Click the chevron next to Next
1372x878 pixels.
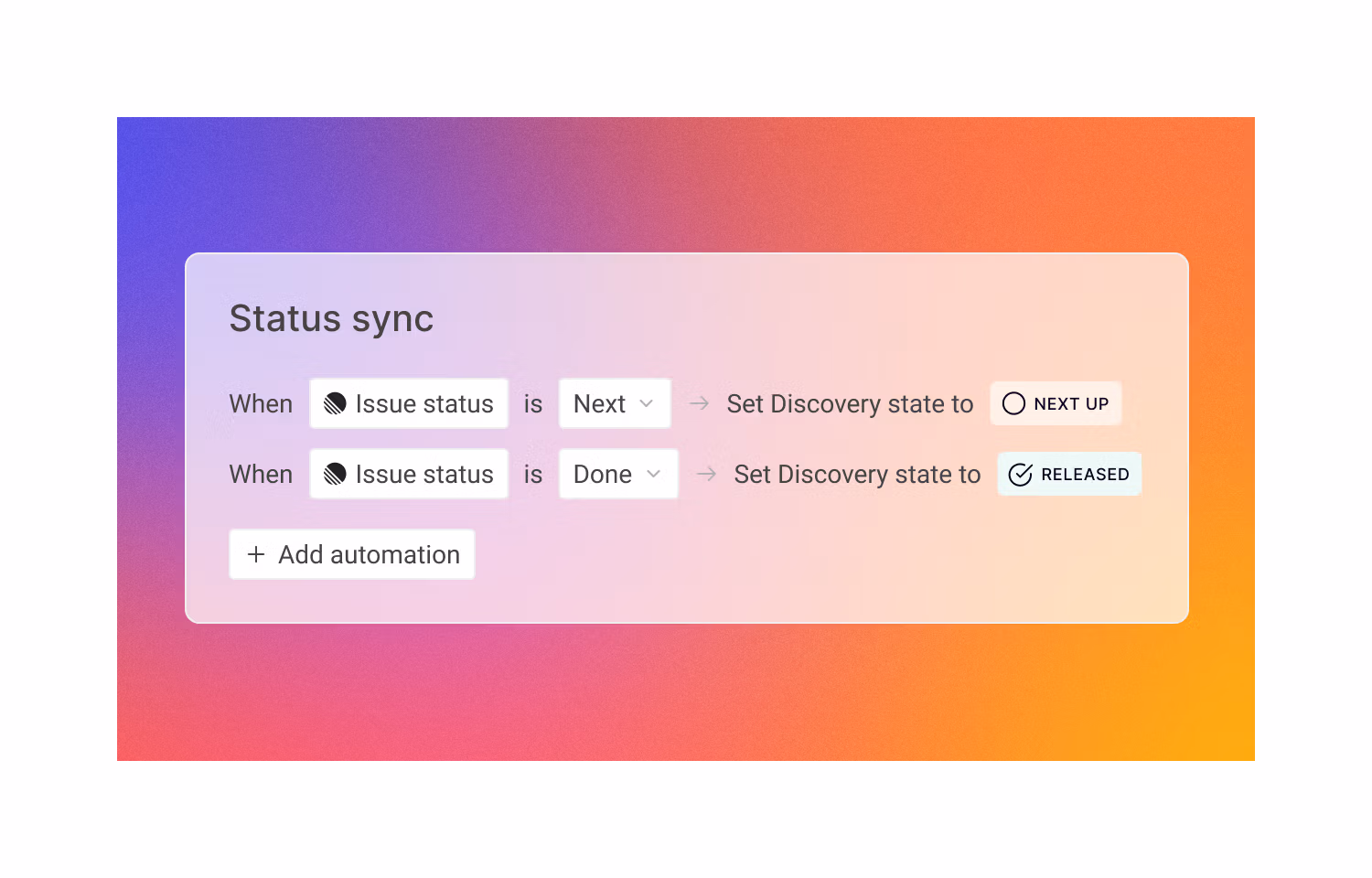point(647,403)
